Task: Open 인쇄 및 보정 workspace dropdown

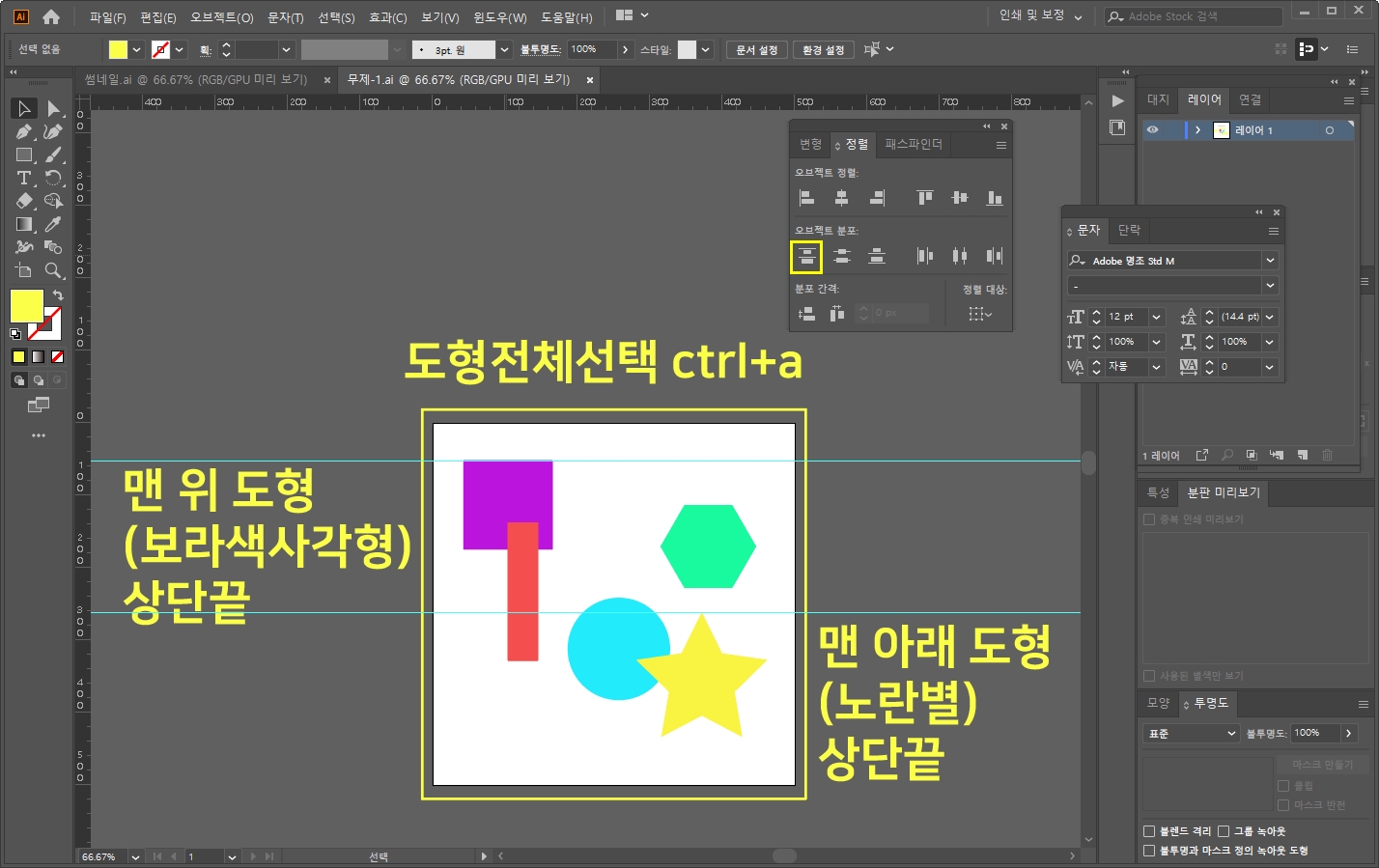Action: point(1040,15)
